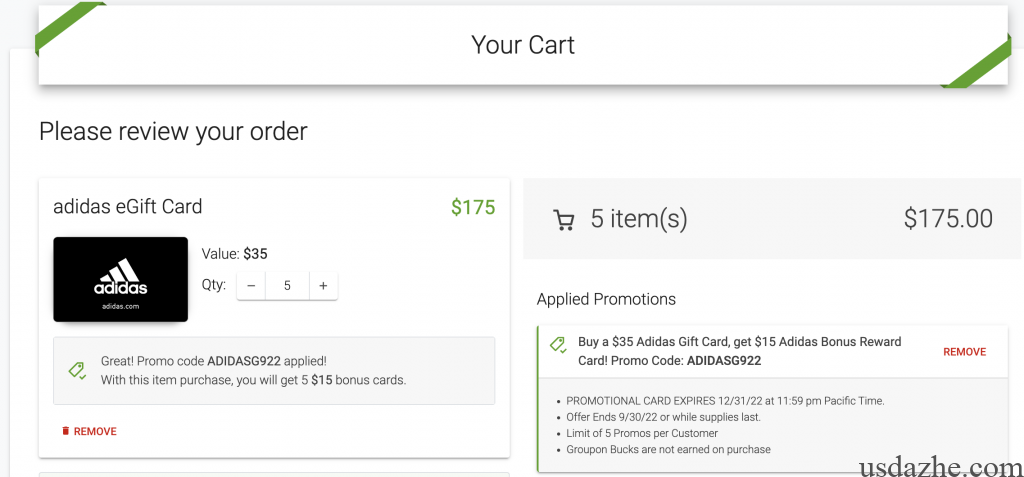
Task: Remove the applied ADIDASG922 promotion
Action: coord(964,352)
